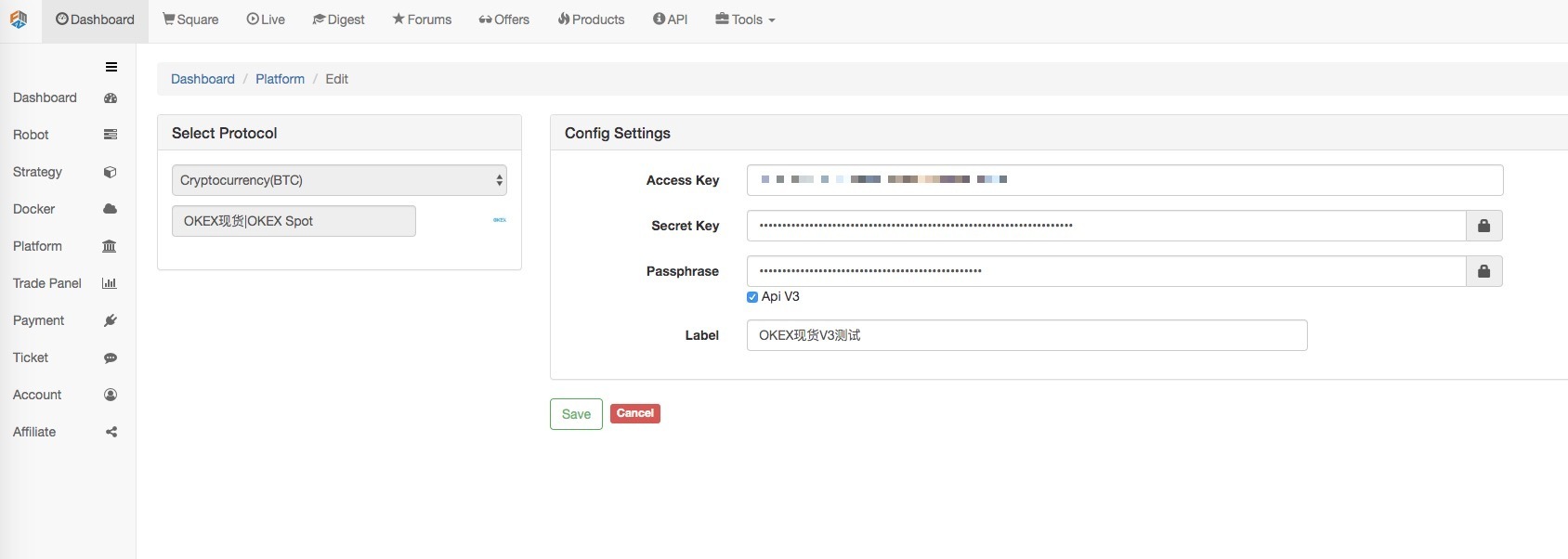Image resolution: width=1568 pixels, height=559 pixels.
Task: Click the hamburger sidebar collapse icon
Action: coord(111,67)
